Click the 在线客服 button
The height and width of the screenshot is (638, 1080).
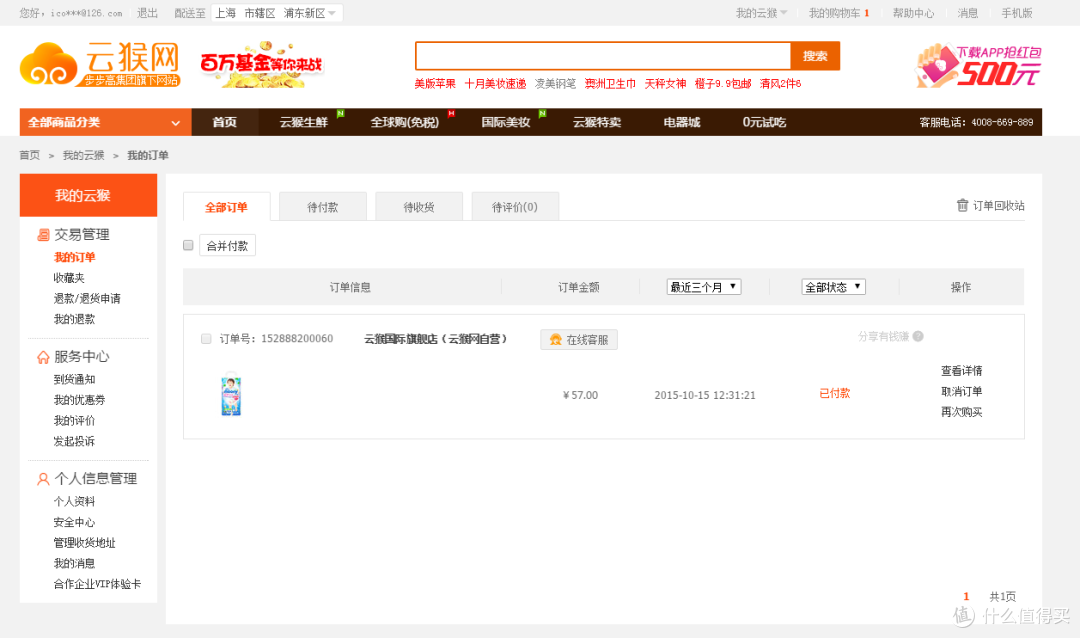[579, 340]
